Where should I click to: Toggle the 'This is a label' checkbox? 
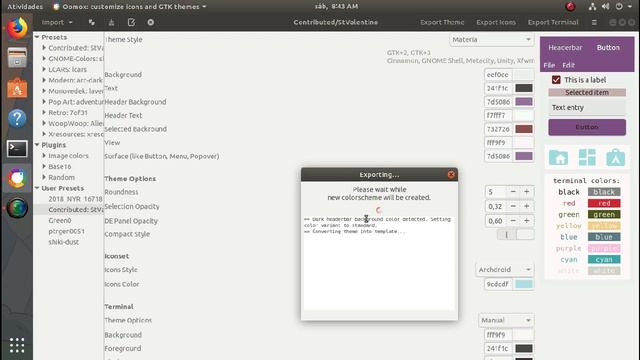coord(556,80)
